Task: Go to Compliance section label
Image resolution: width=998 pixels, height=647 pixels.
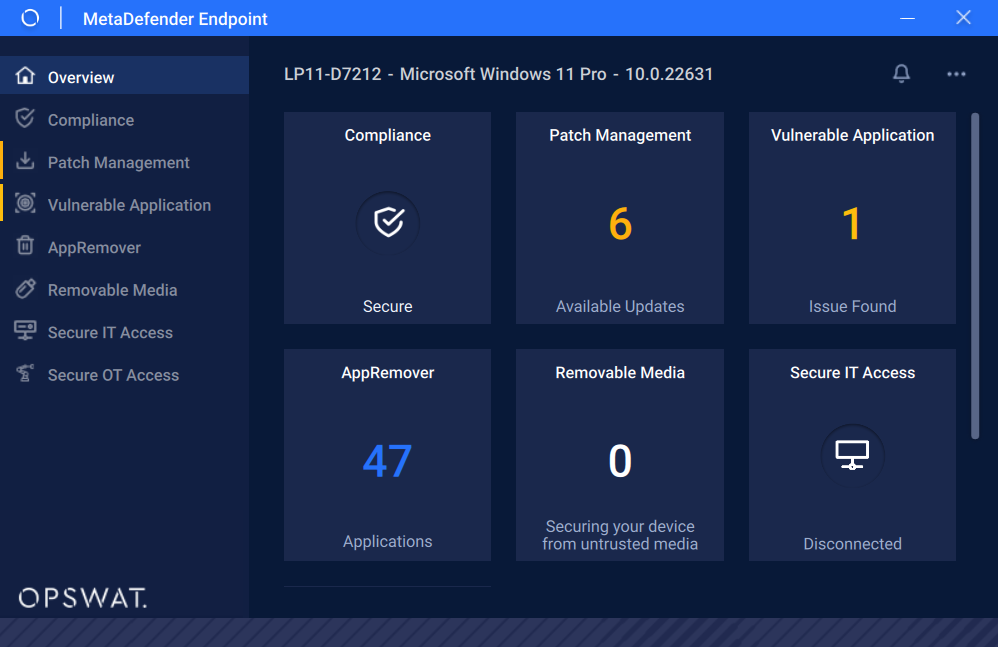Action: [x=91, y=120]
